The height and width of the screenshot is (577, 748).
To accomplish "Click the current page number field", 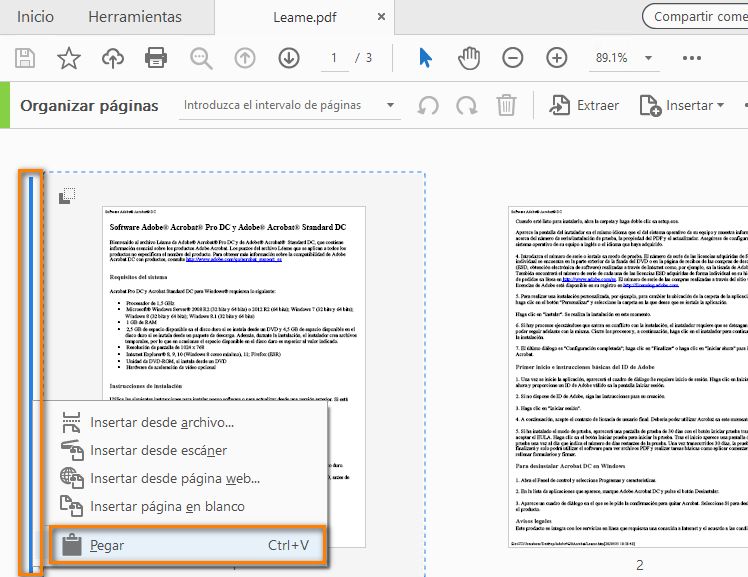I will [334, 58].
